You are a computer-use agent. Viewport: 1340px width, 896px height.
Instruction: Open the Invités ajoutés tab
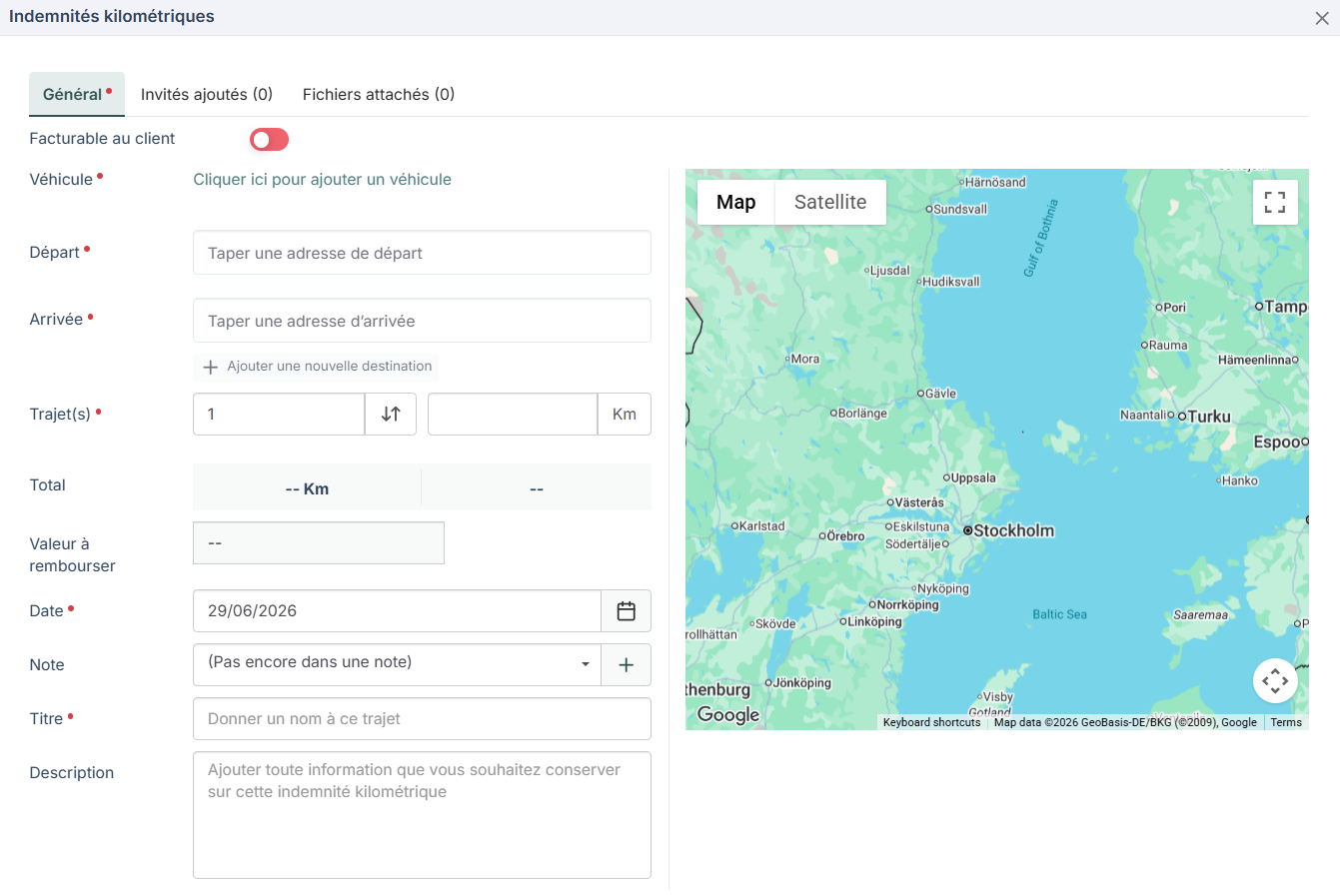click(x=207, y=94)
